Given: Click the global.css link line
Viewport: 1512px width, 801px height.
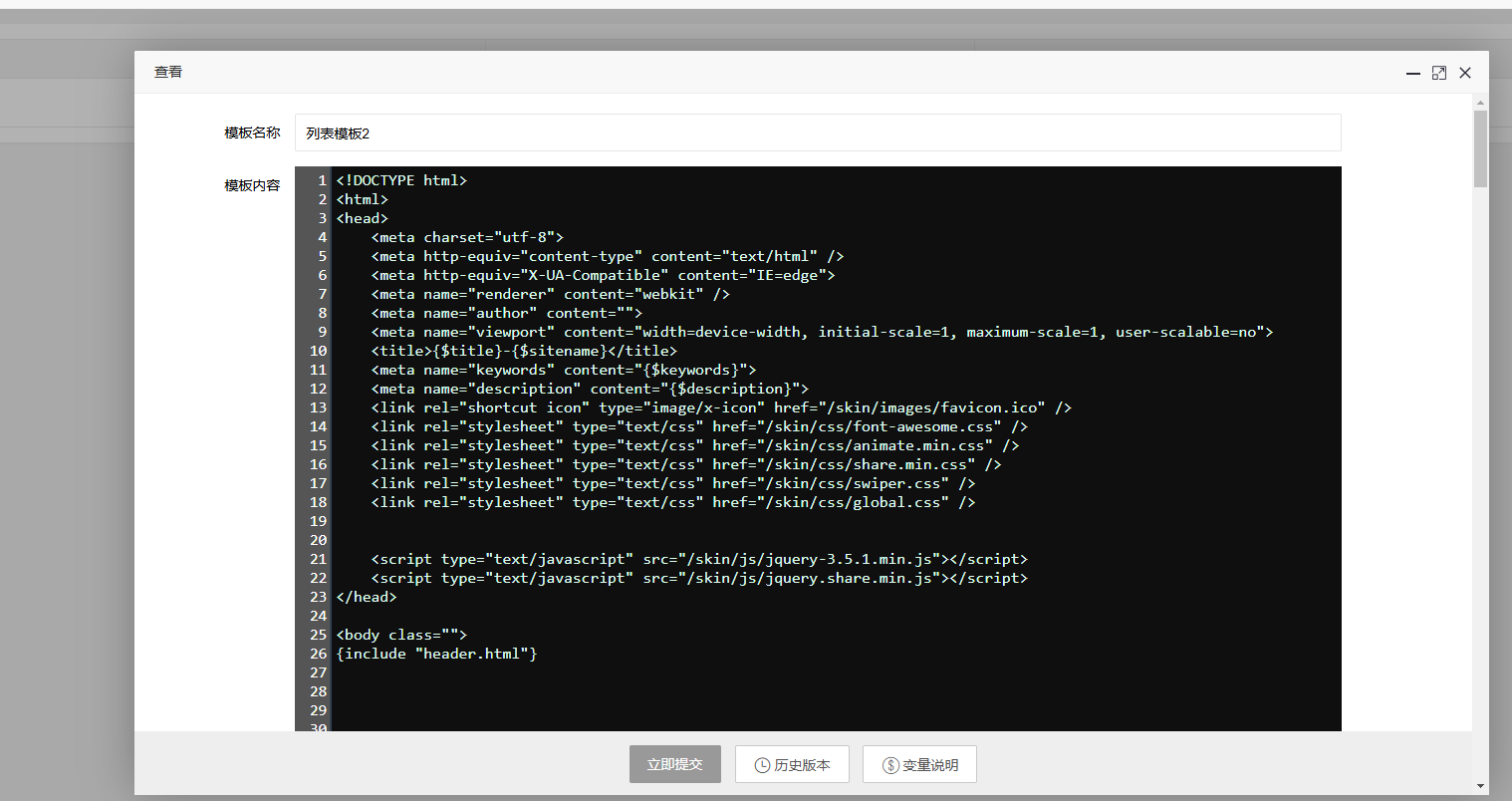Looking at the screenshot, I should 673,502.
